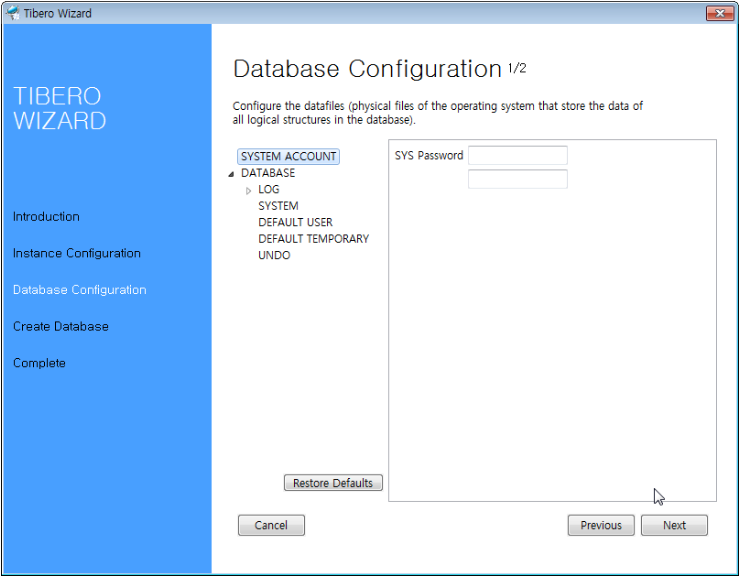The width and height of the screenshot is (740, 576).
Task: Collapse the DATABASE tree node arrow
Action: (x=231, y=174)
